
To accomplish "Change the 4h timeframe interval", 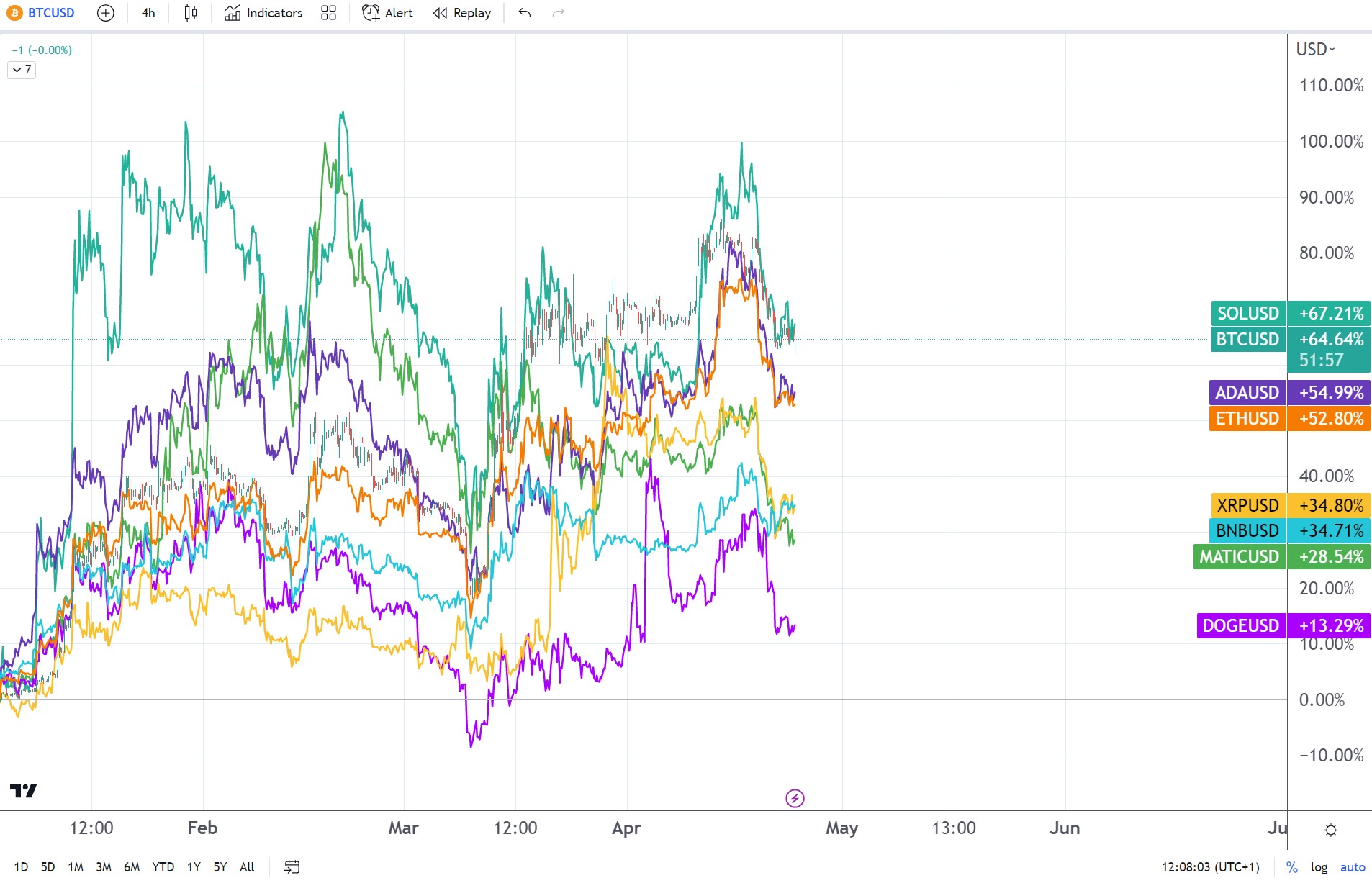I will click(x=148, y=13).
